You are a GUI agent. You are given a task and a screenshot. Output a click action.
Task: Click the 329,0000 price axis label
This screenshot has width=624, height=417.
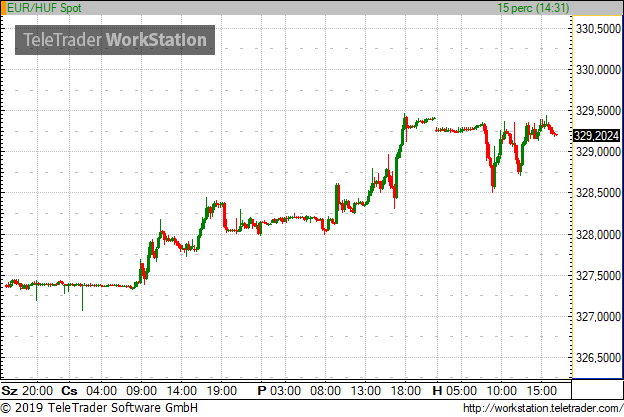598,152
